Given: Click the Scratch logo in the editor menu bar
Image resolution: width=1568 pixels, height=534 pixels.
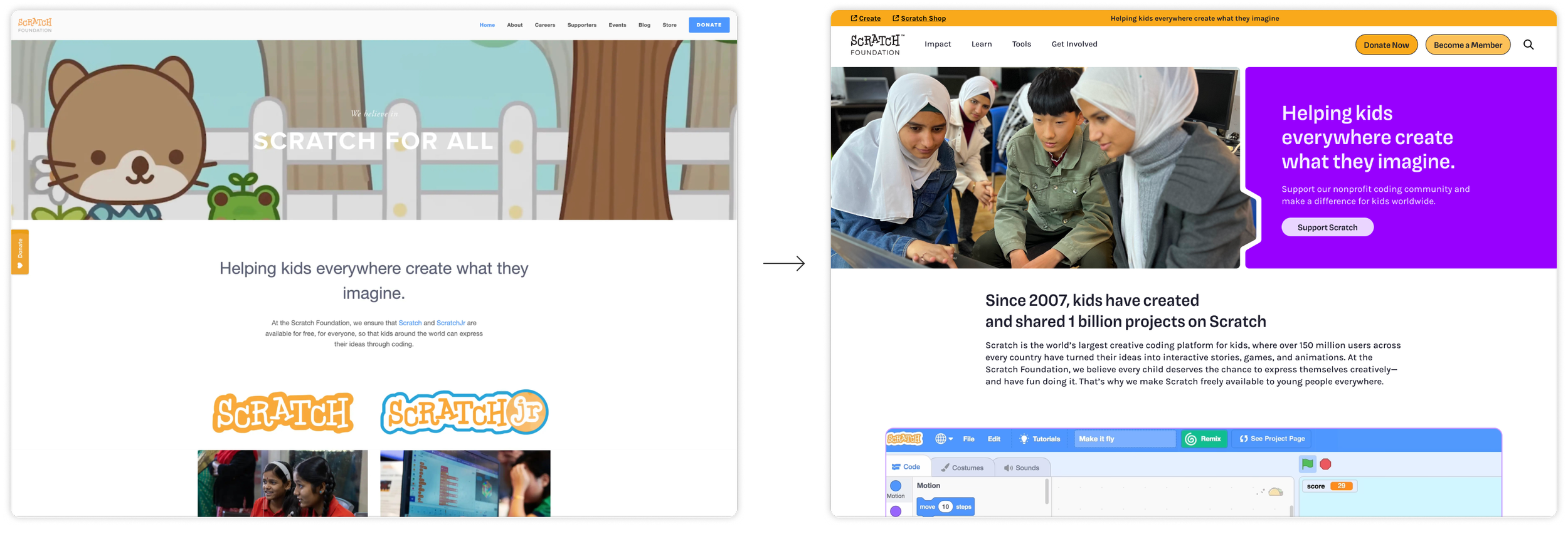Looking at the screenshot, I should click(904, 439).
